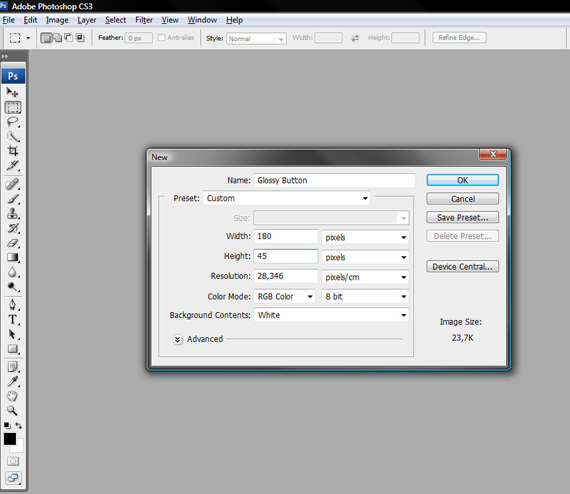Viewport: 570px width, 494px height.
Task: Open the Filter menu
Action: tap(144, 20)
